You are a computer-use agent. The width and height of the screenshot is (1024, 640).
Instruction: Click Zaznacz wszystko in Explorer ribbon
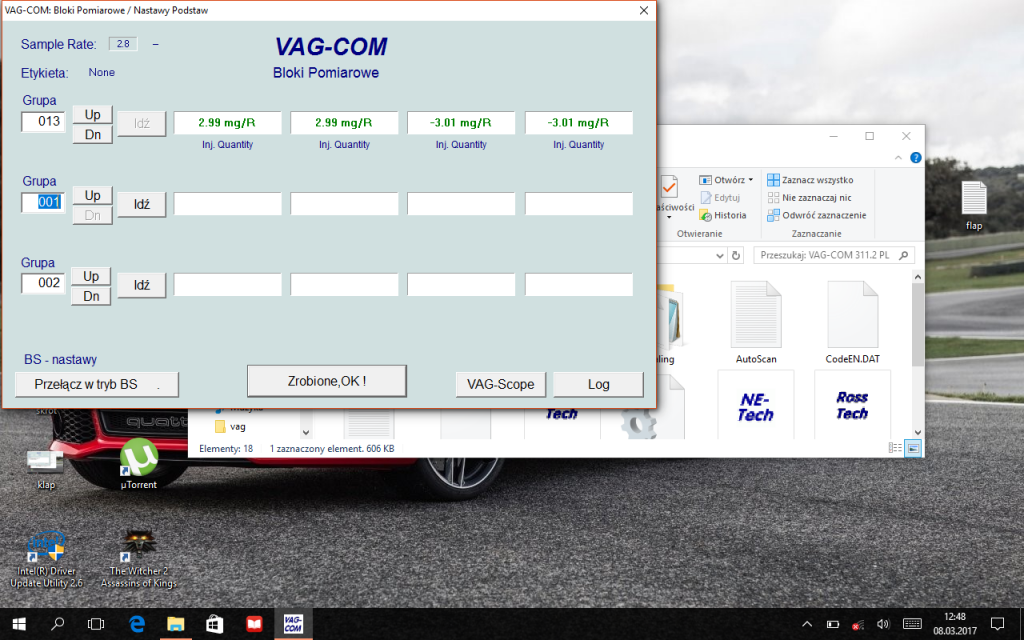pyautogui.click(x=810, y=180)
